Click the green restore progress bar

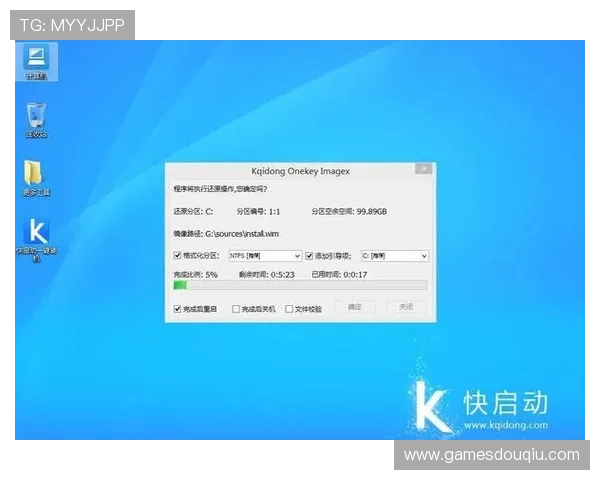(x=300, y=285)
